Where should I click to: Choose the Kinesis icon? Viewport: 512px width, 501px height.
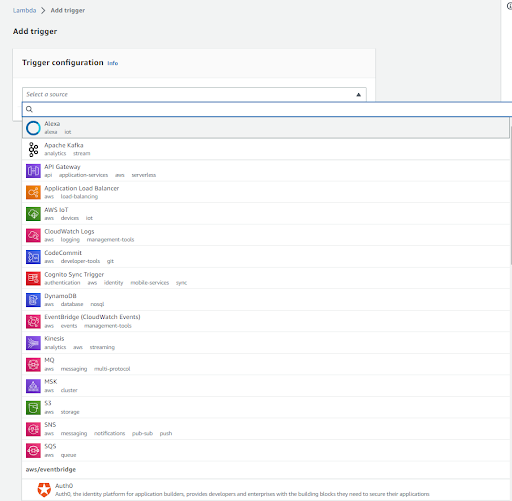tap(33, 343)
